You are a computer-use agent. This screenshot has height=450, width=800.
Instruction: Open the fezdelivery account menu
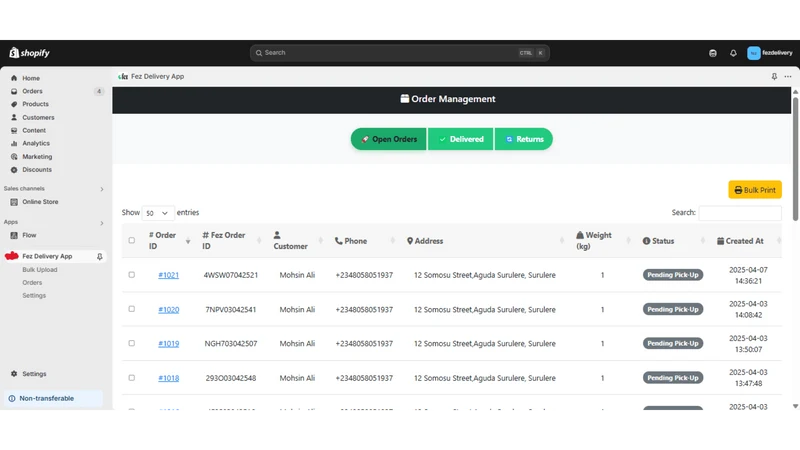(770, 53)
